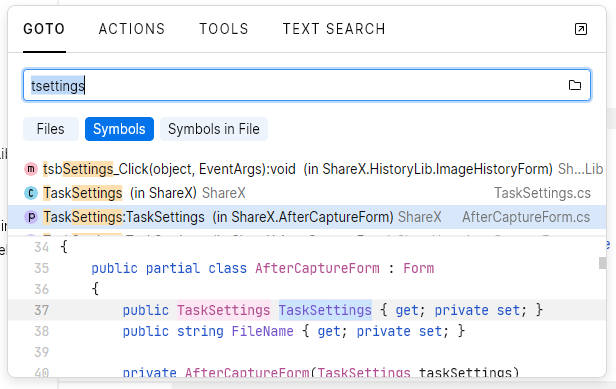Click the partial keyword on line 35
Viewport: 616px width, 389px height.
click(x=173, y=268)
